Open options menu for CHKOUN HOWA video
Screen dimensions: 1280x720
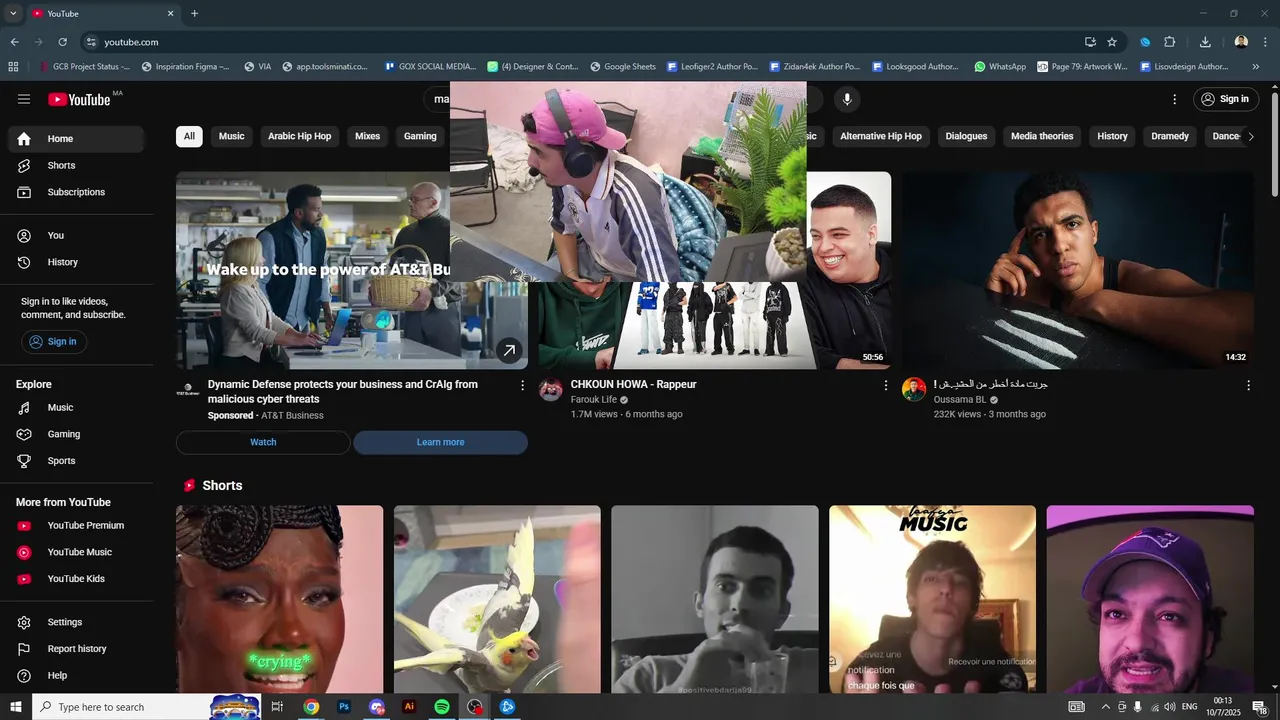click(x=885, y=385)
